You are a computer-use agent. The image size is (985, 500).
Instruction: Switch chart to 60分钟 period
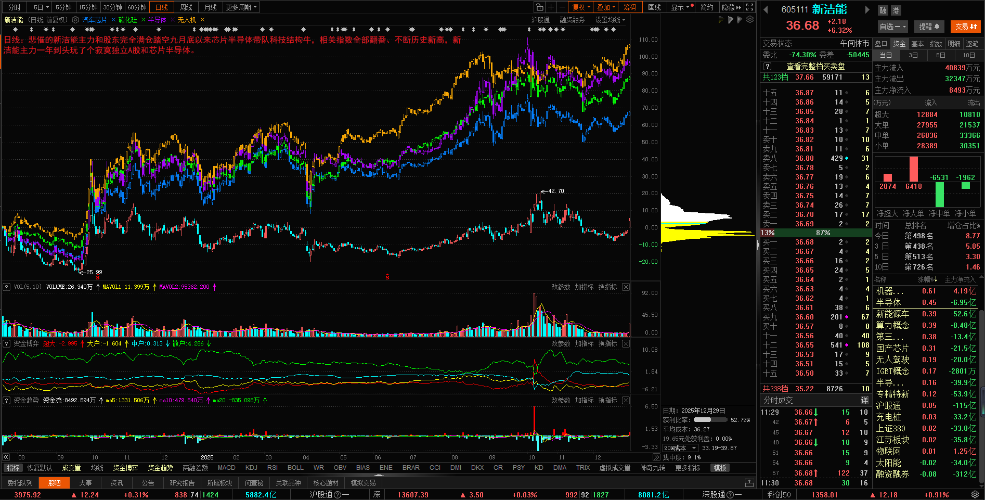coord(136,8)
